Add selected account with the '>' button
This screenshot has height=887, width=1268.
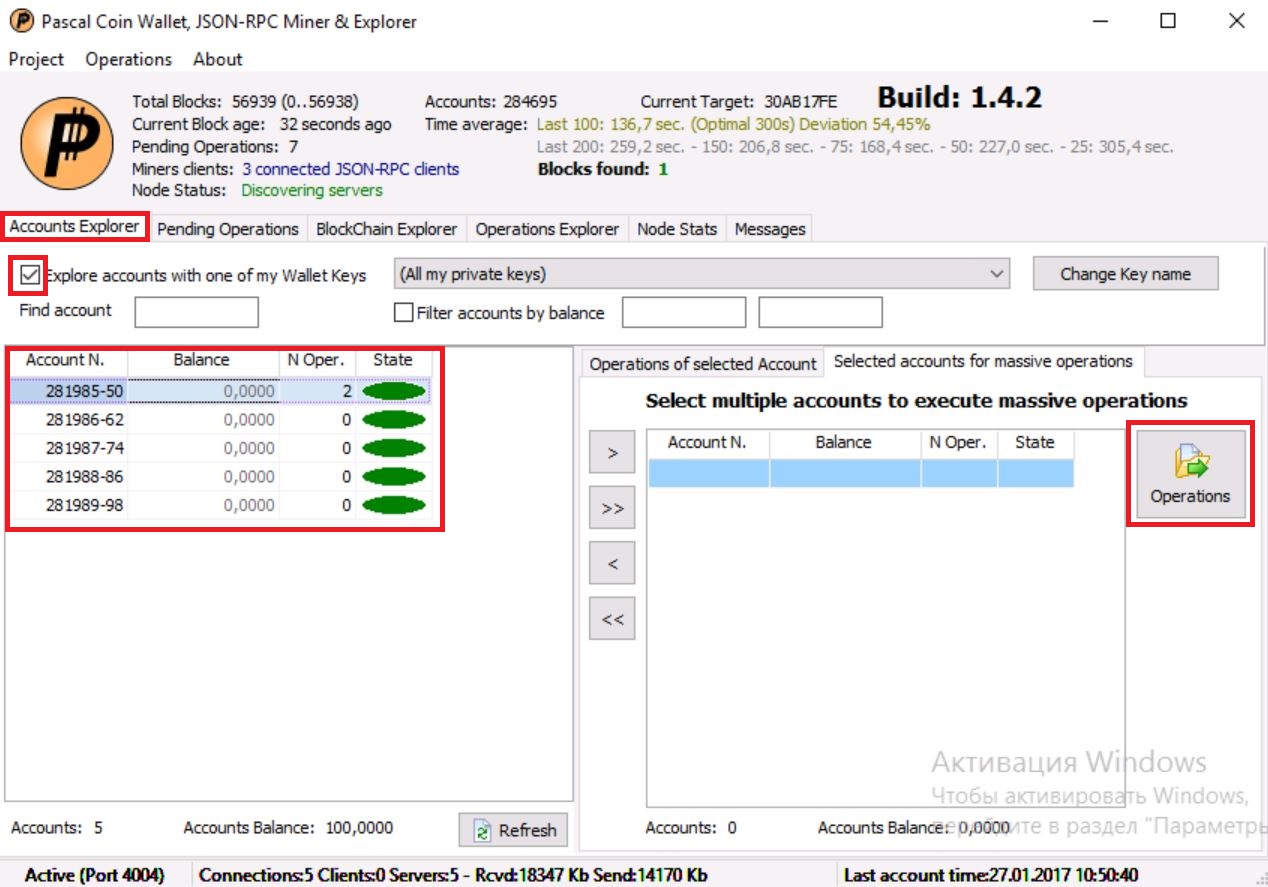(612, 453)
